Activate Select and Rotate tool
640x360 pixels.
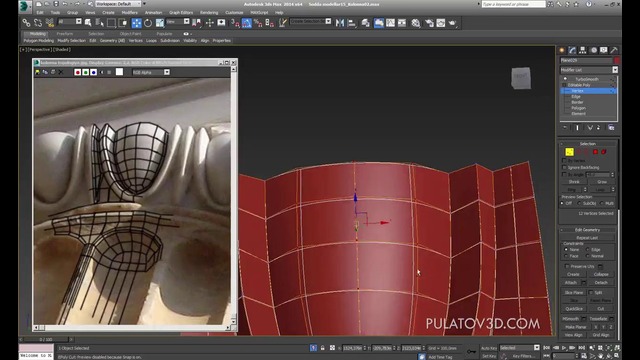click(148, 23)
